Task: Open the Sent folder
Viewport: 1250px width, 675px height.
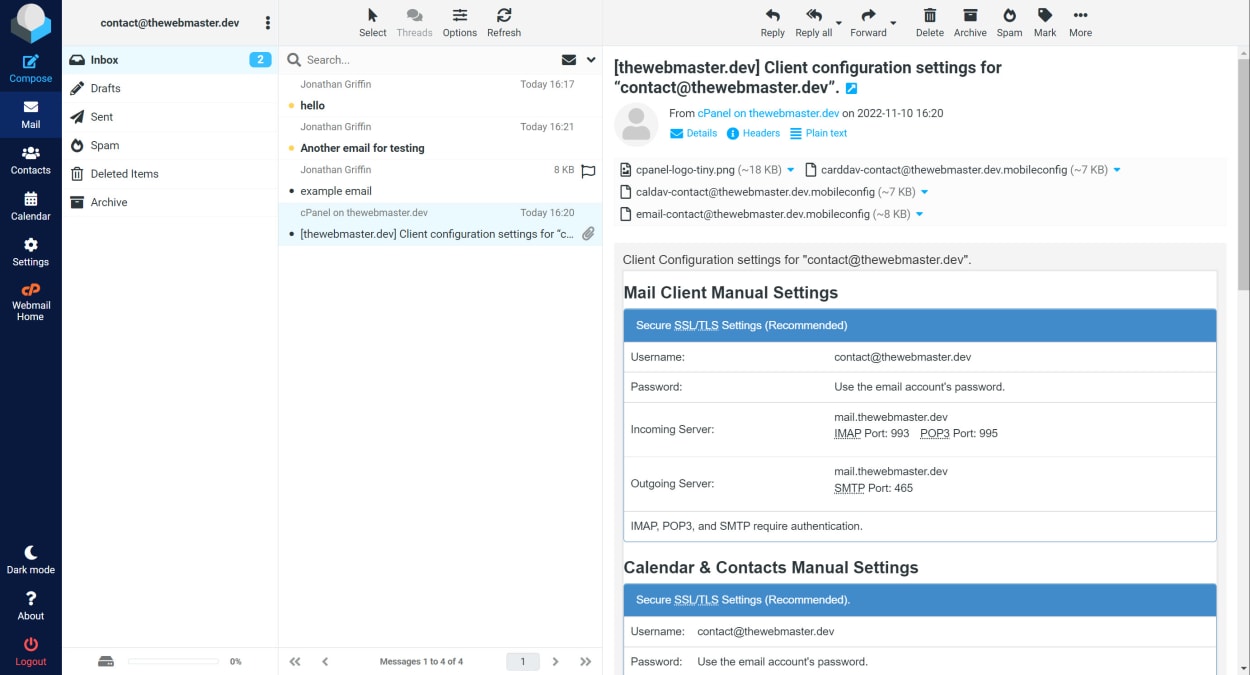Action: (x=170, y=117)
